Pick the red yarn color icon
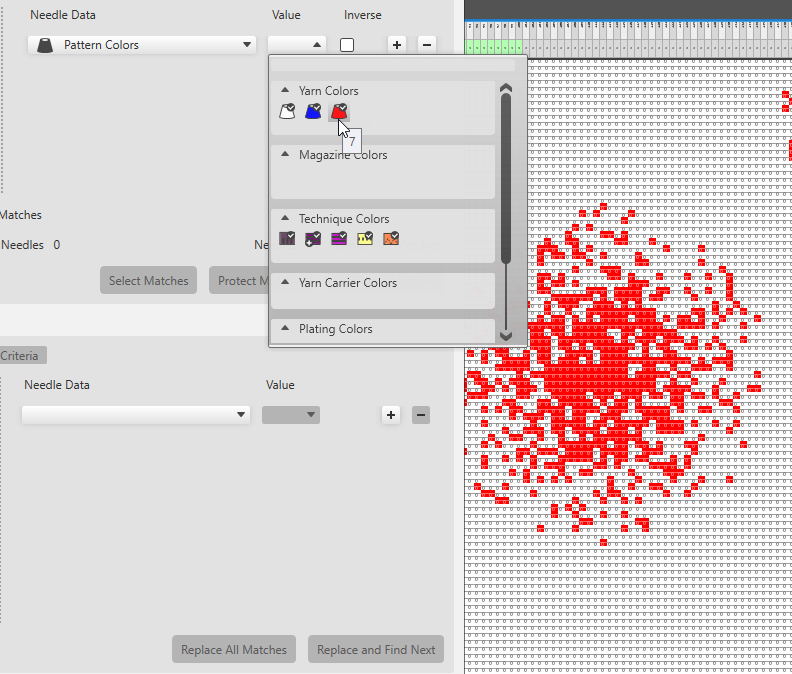 coord(340,112)
